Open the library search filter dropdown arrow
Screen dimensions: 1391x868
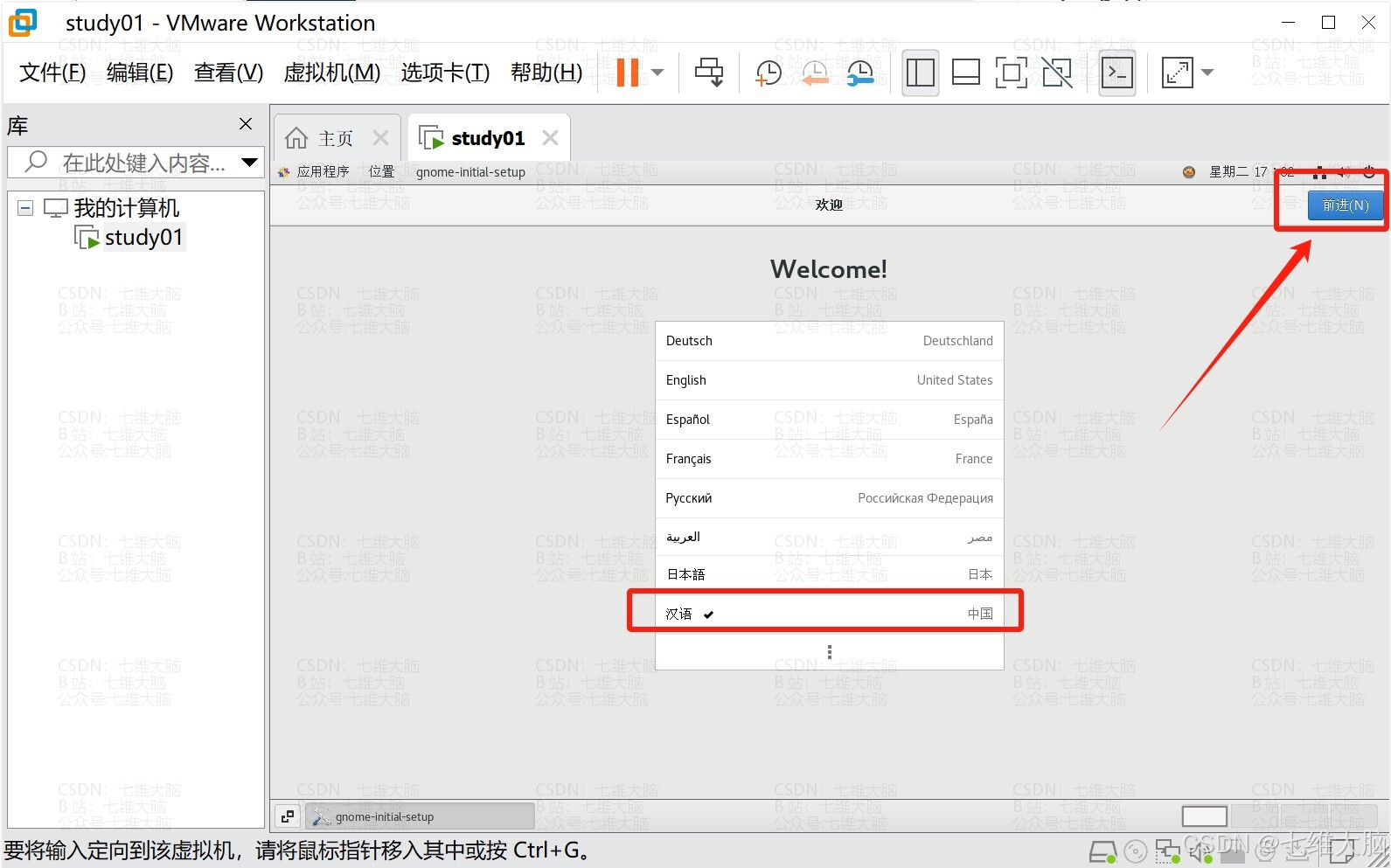click(x=249, y=162)
